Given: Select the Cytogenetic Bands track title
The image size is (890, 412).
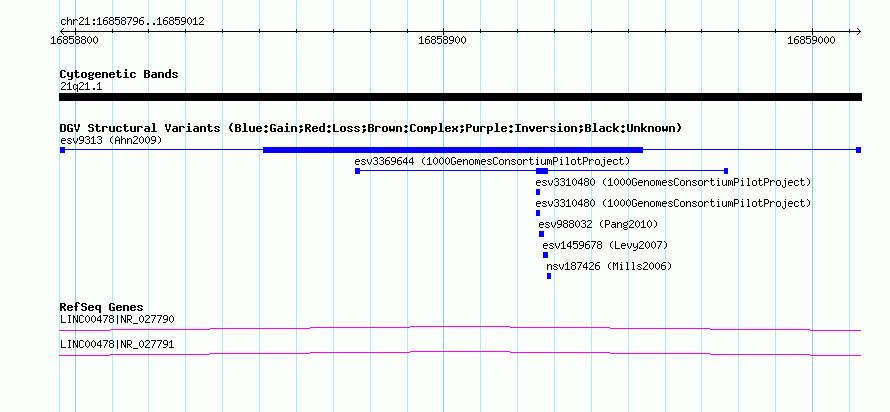Looking at the screenshot, I should tap(119, 74).
